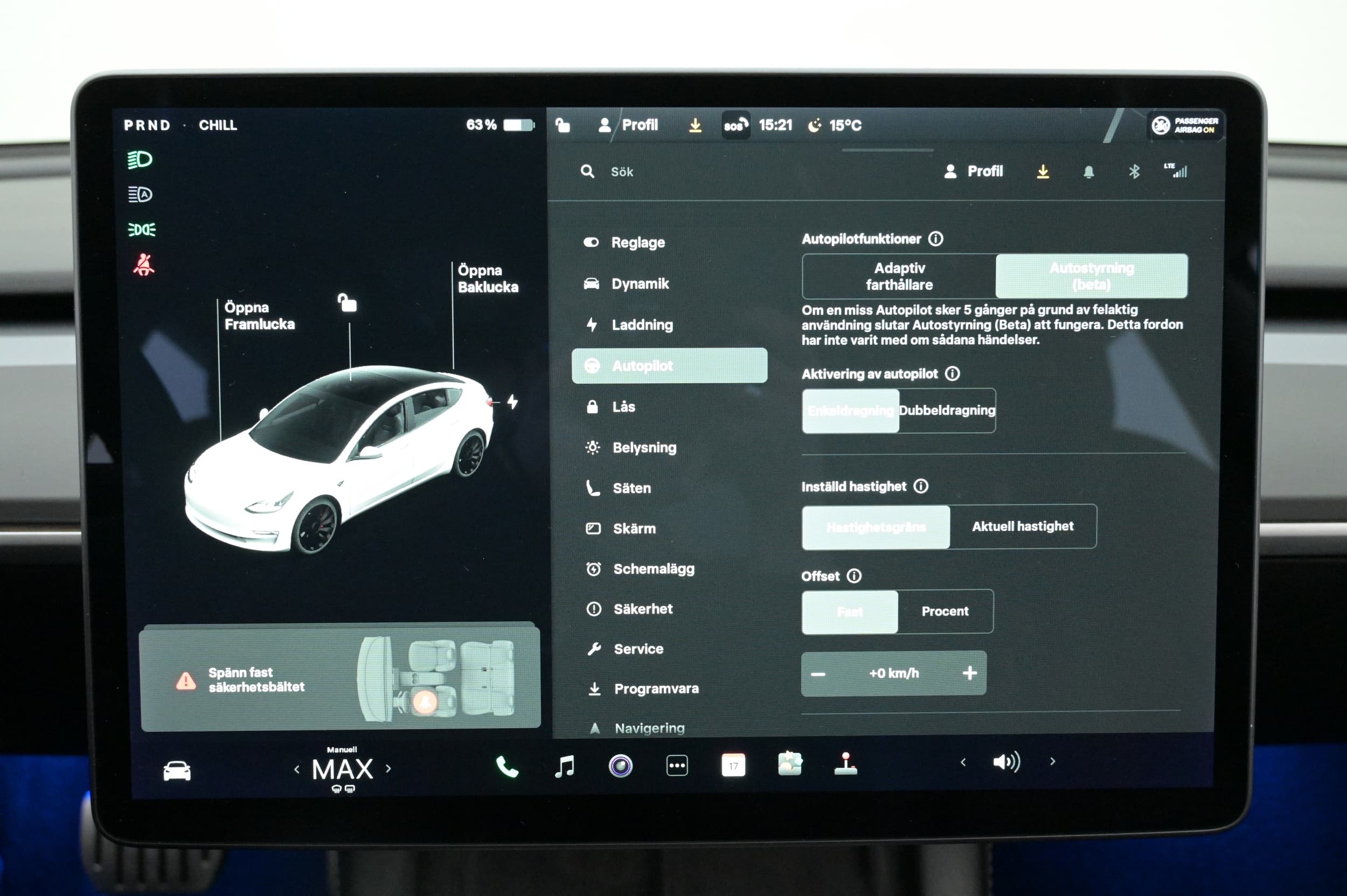Select Adaptiv farthållare autopilot option

click(899, 276)
